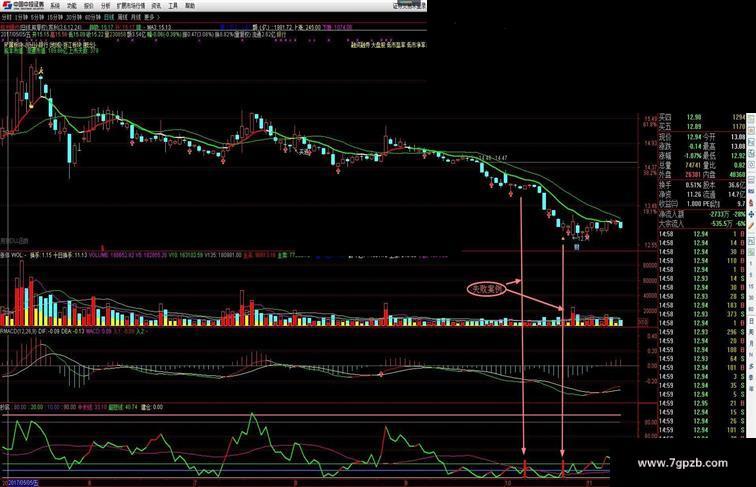Click the 2017/05/05 date label at bottom left

[x=22, y=482]
